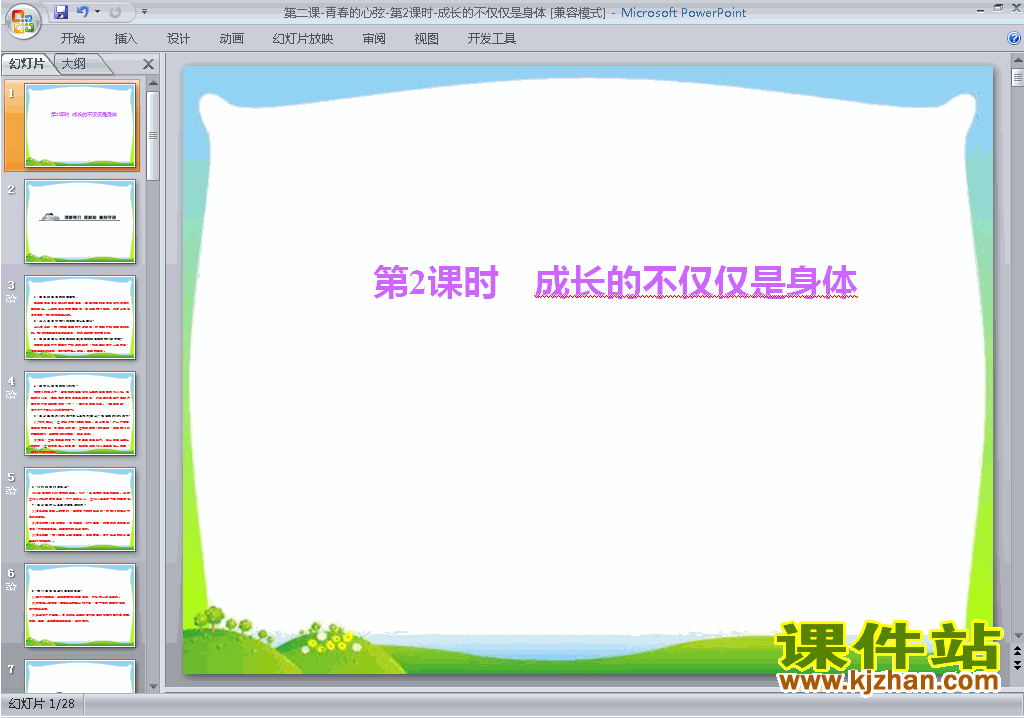Open the 开发工具 ribbon tab
This screenshot has width=1024, height=718.
pos(492,39)
